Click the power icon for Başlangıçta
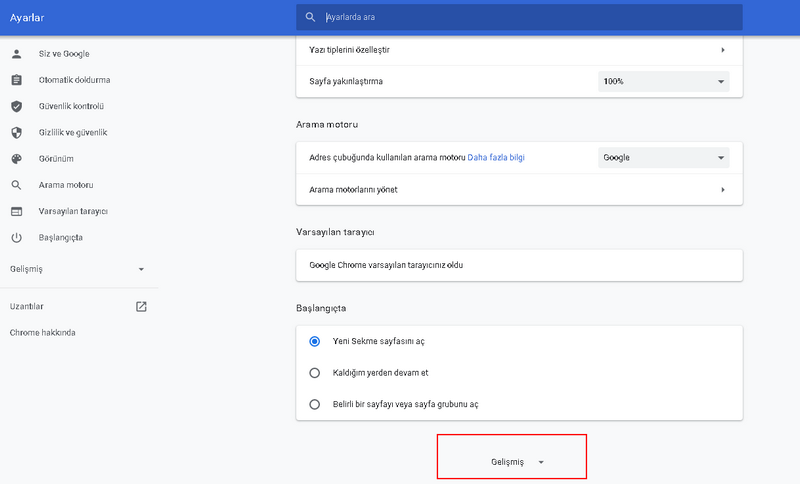 16,238
